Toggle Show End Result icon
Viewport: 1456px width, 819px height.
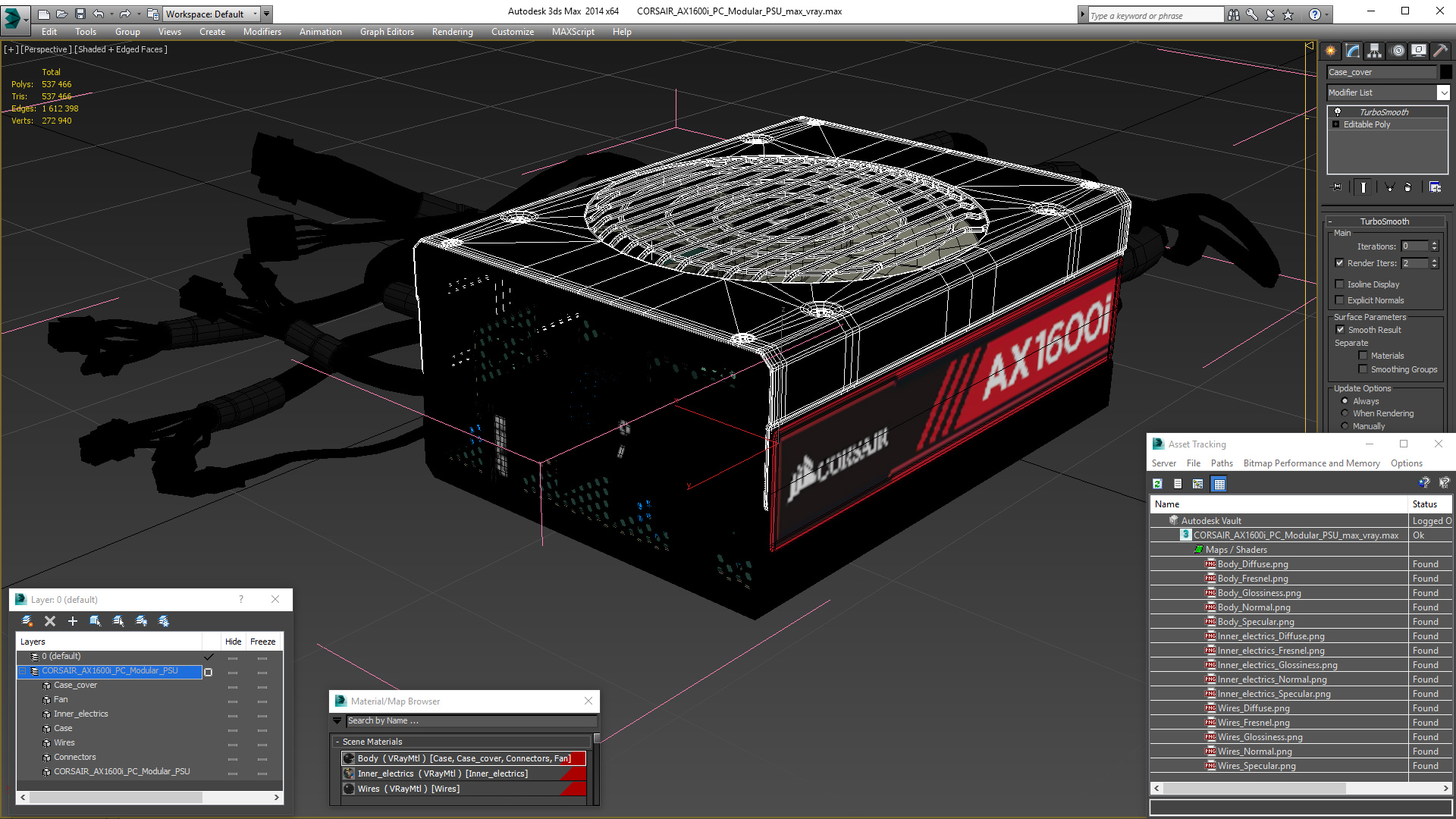(x=1363, y=187)
